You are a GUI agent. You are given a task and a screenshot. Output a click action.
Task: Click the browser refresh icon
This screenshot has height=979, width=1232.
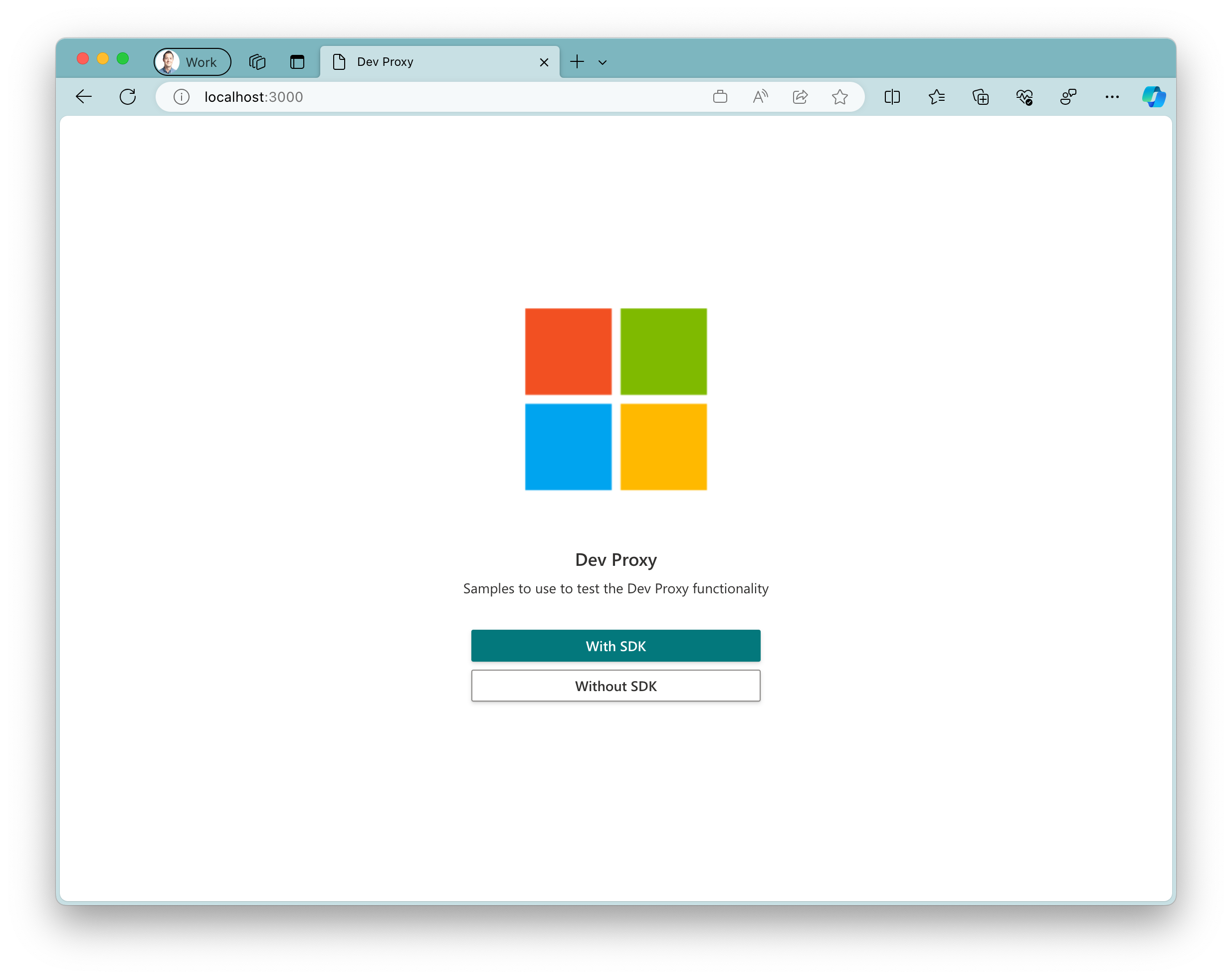(x=128, y=97)
